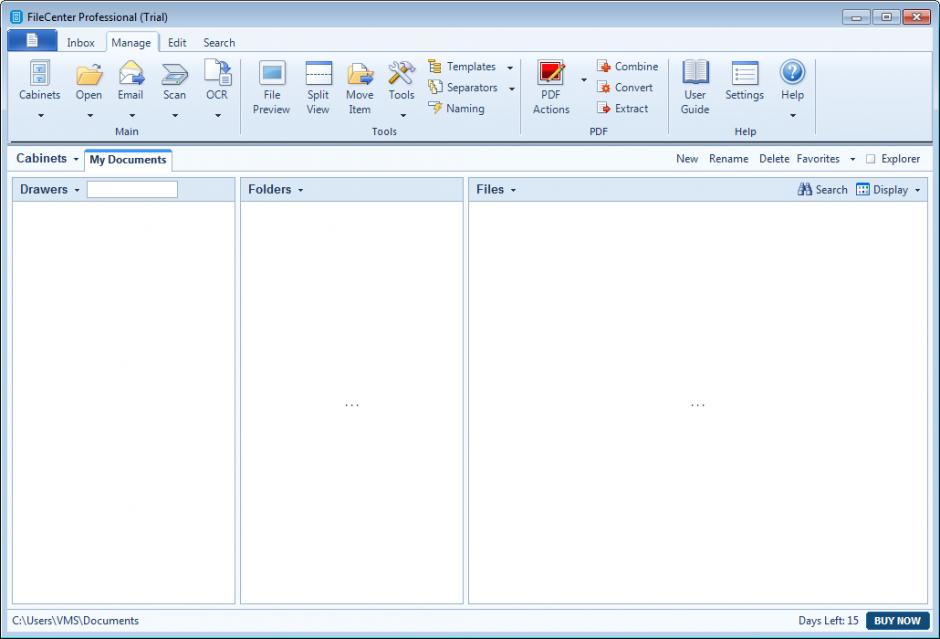Expand the Open button dropdown arrow
This screenshot has width=940, height=639.
90,115
